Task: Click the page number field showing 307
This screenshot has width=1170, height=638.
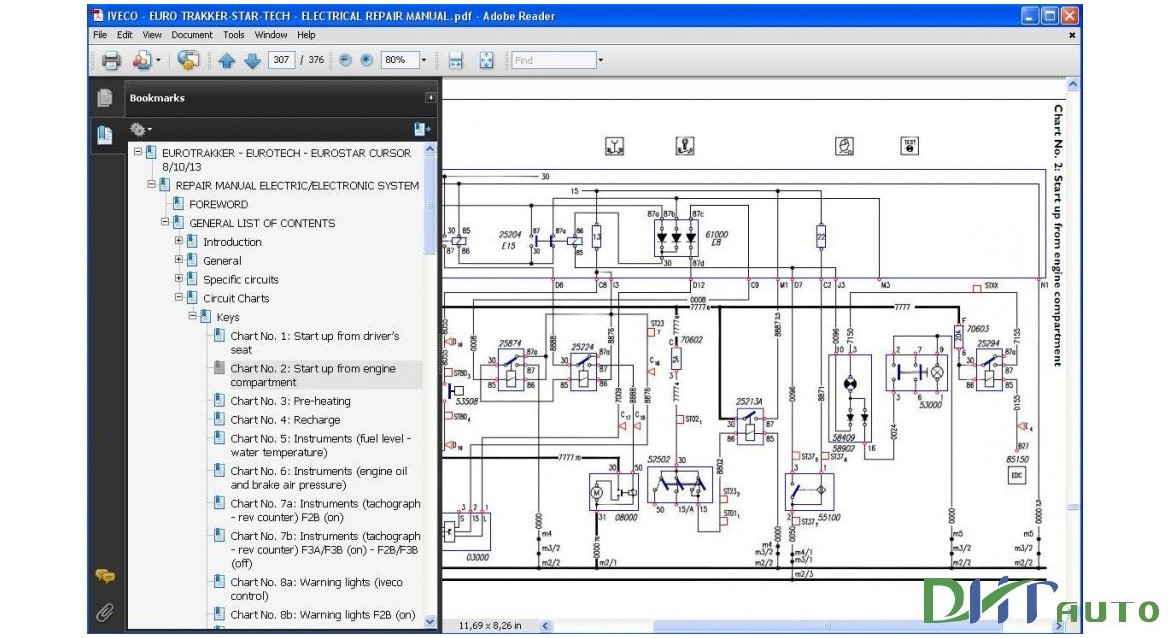Action: pos(281,60)
